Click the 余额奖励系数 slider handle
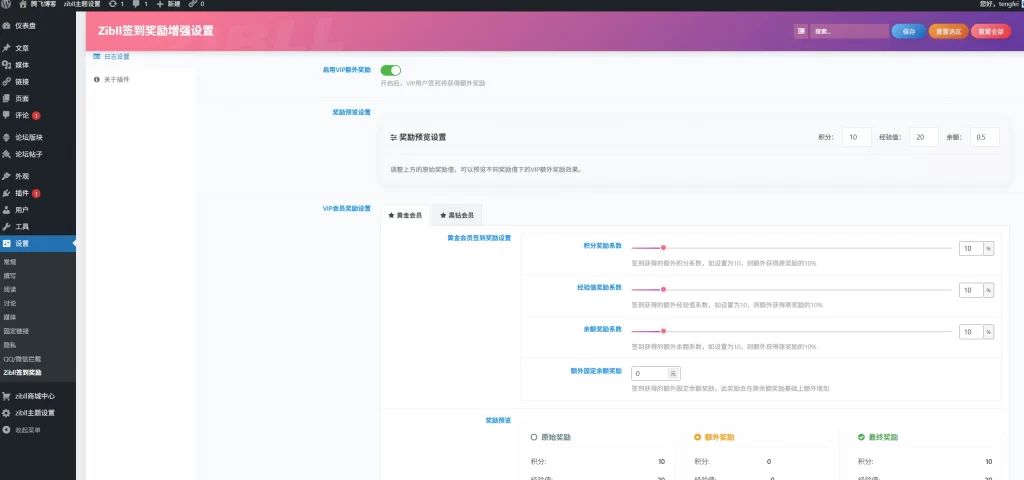The height and width of the screenshot is (480, 1024). coord(663,331)
